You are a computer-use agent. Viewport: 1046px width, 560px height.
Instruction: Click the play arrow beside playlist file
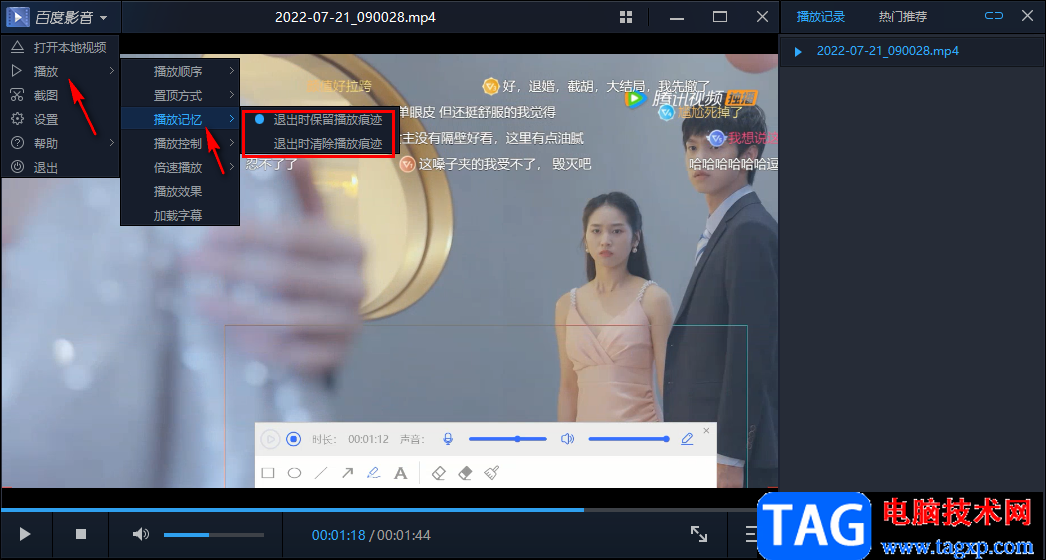[798, 51]
